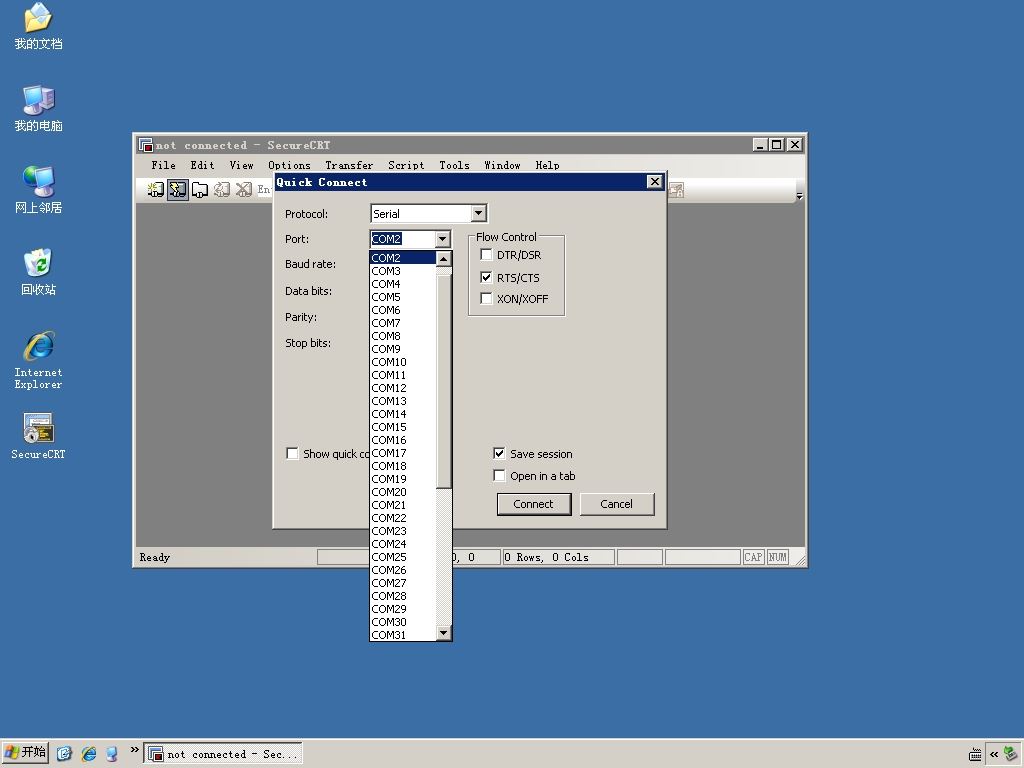Click the Network Neighborhood desktop icon
Image resolution: width=1024 pixels, height=768 pixels.
tap(38, 182)
